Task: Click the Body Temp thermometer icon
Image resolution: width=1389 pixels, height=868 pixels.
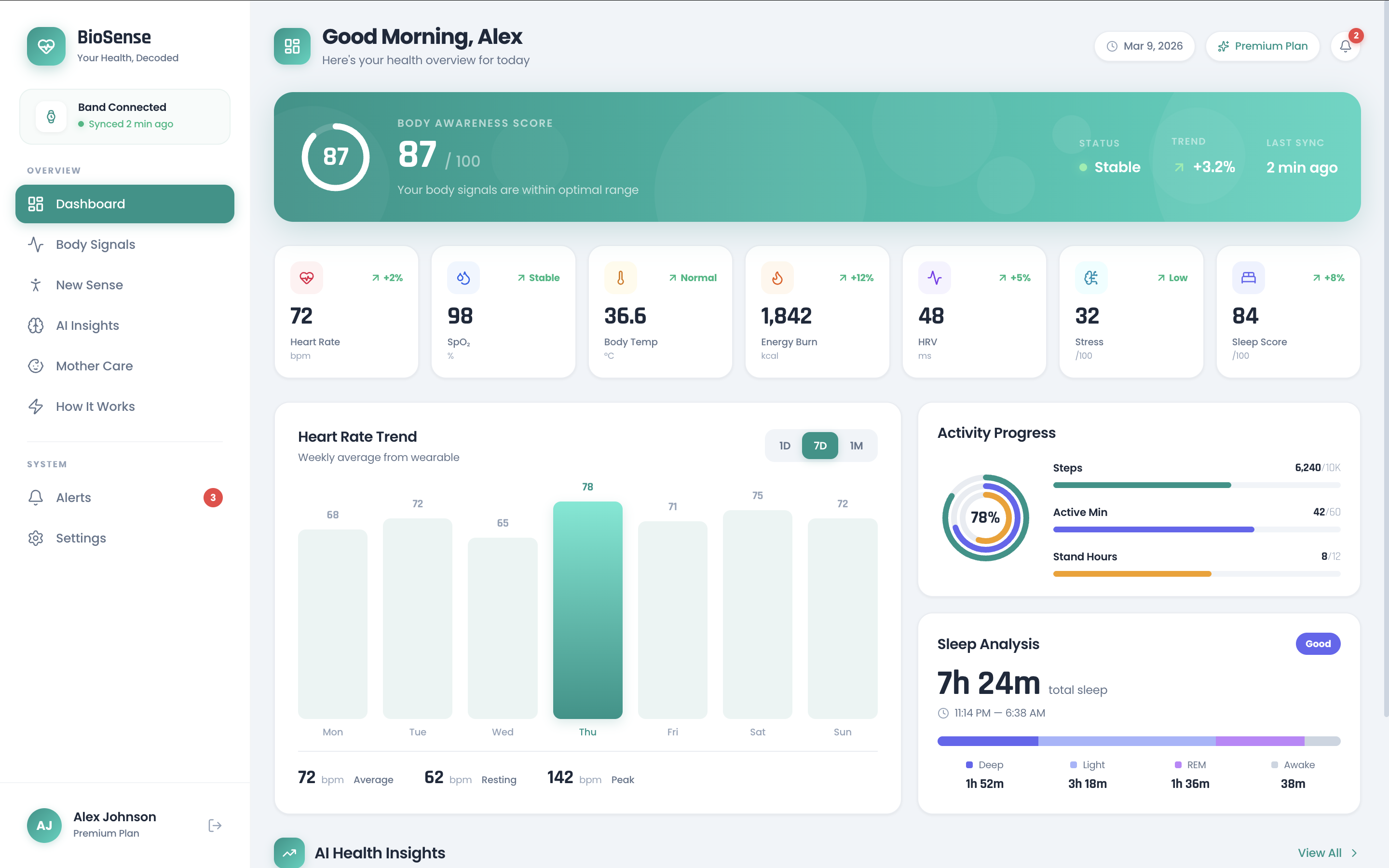Action: [620, 278]
